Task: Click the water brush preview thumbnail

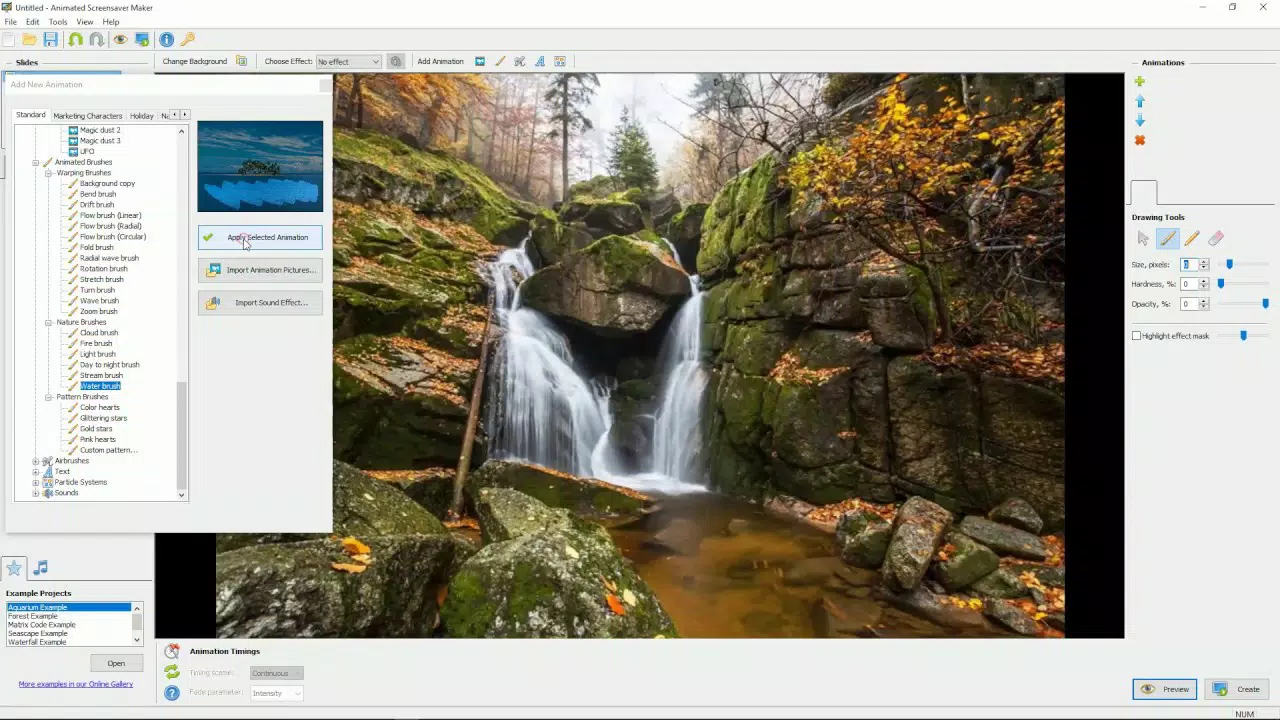Action: coord(260,166)
